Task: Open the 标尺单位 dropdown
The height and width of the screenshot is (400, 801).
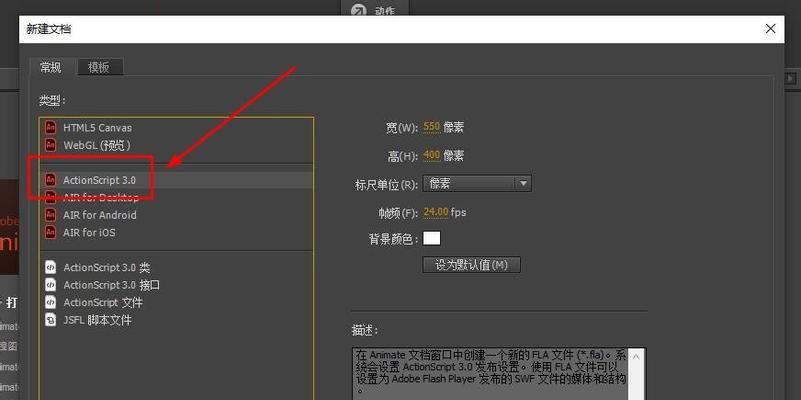Action: click(x=477, y=183)
